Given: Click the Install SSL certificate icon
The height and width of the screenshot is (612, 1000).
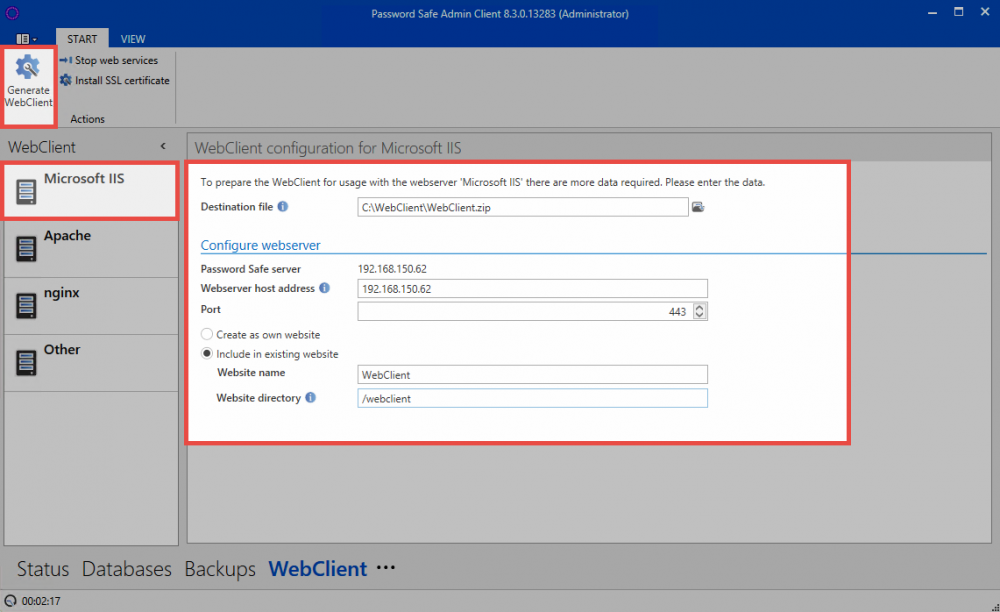Looking at the screenshot, I should (66, 81).
